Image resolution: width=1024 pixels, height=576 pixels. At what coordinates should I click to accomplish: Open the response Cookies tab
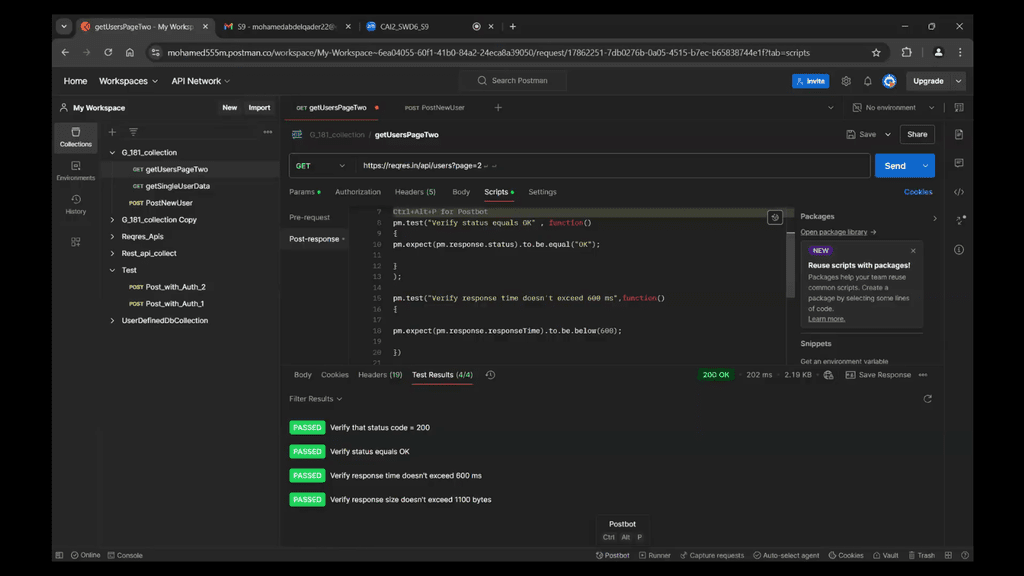tap(334, 375)
